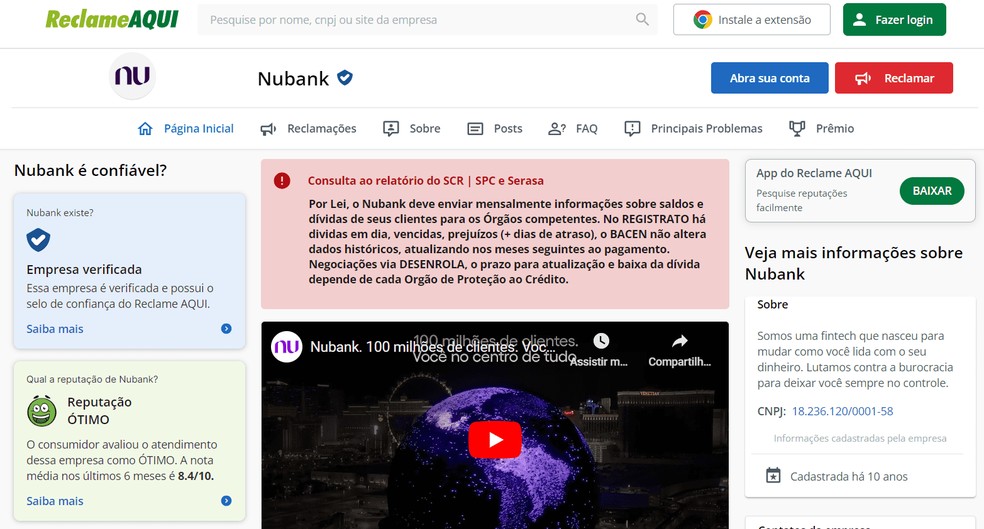Click the BAIXAR app button
This screenshot has width=984, height=529.
click(x=932, y=191)
